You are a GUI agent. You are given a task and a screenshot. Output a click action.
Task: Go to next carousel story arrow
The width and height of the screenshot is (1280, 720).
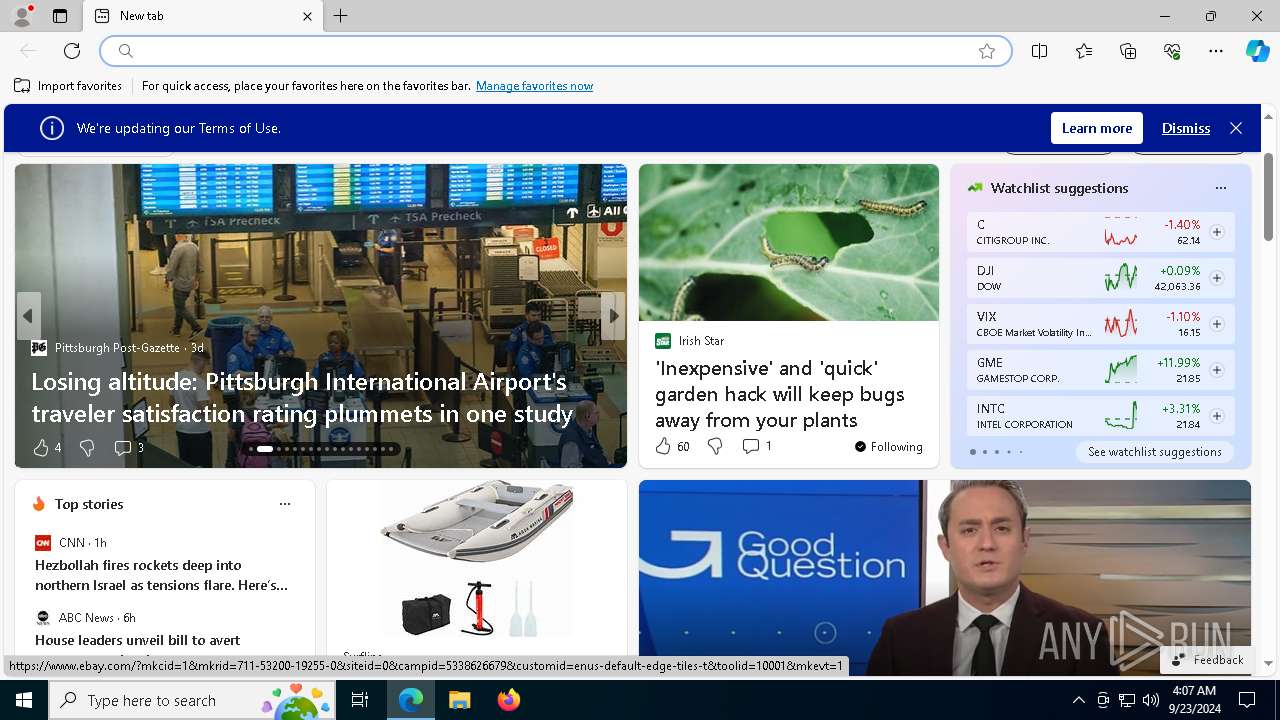(614, 316)
